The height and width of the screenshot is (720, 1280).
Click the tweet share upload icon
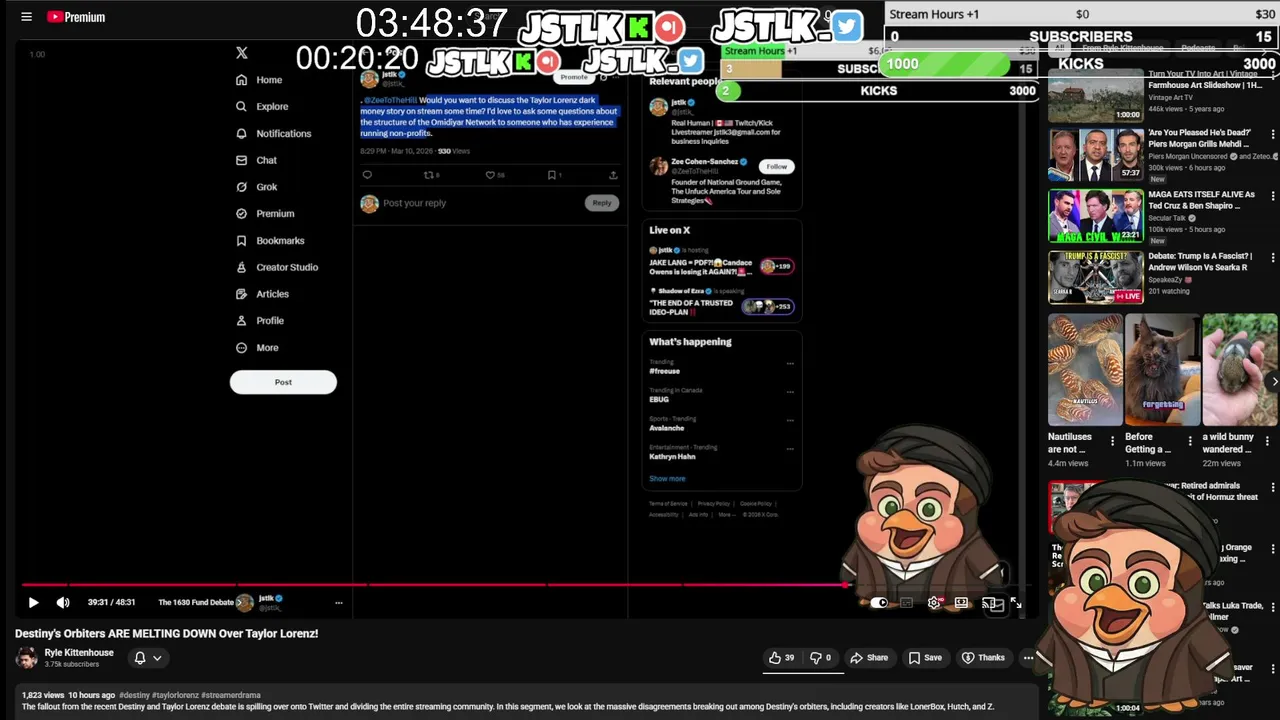pos(613,175)
